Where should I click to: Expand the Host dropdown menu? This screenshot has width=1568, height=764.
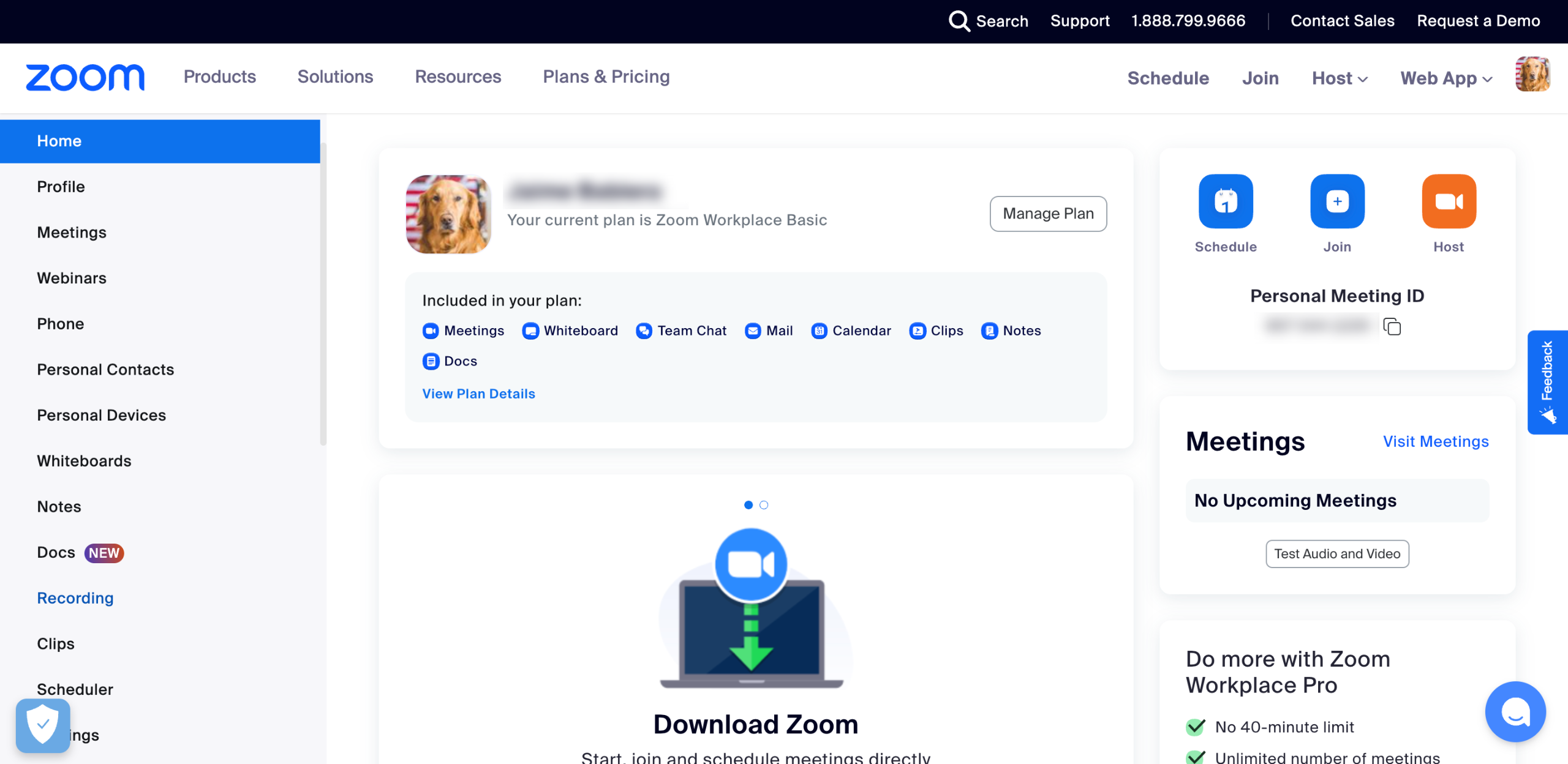[x=1340, y=78]
